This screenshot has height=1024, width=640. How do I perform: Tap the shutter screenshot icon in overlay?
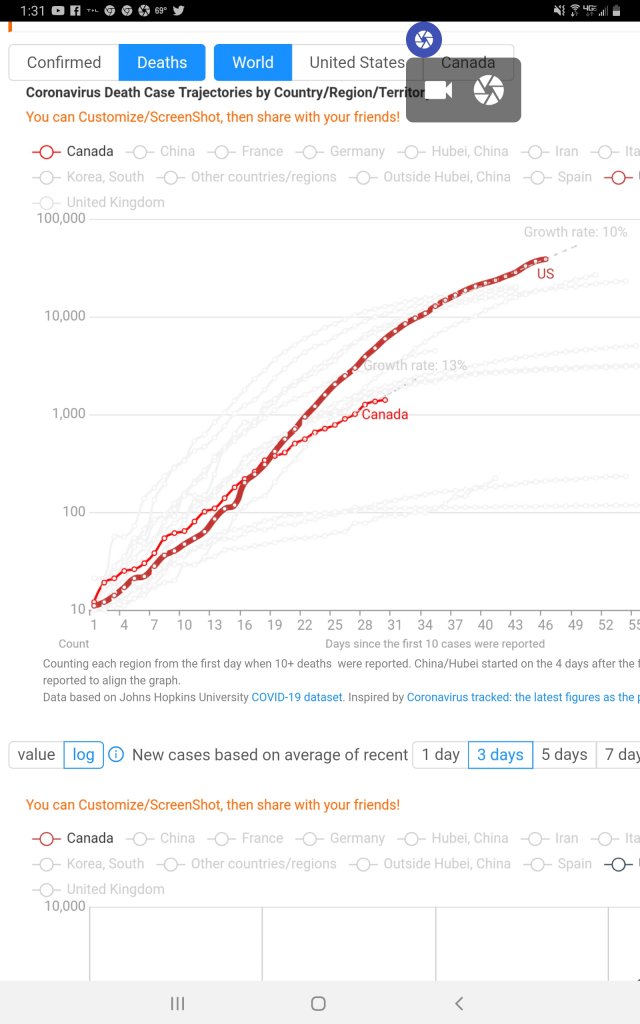(x=489, y=90)
